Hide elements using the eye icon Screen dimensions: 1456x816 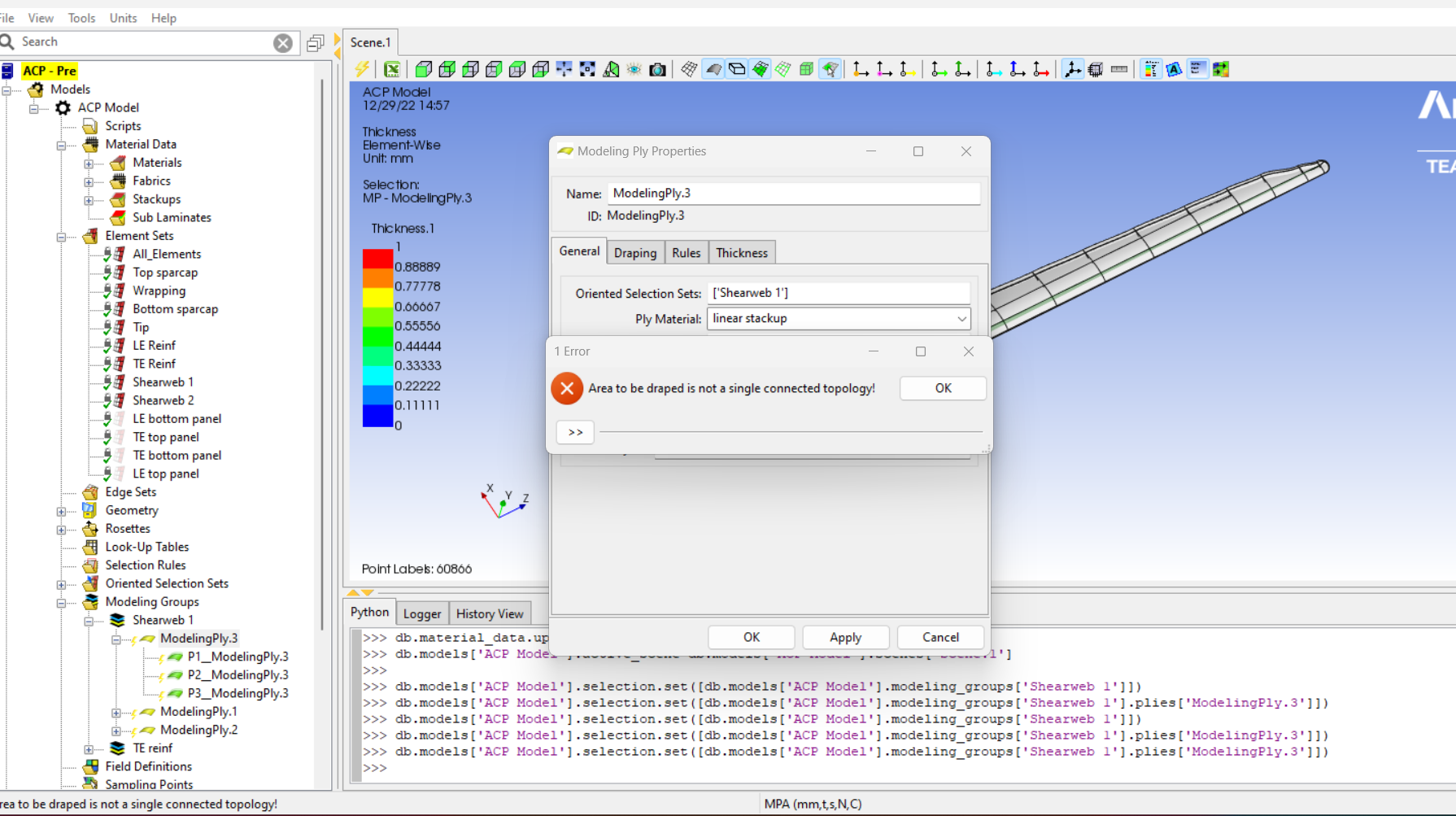[633, 69]
